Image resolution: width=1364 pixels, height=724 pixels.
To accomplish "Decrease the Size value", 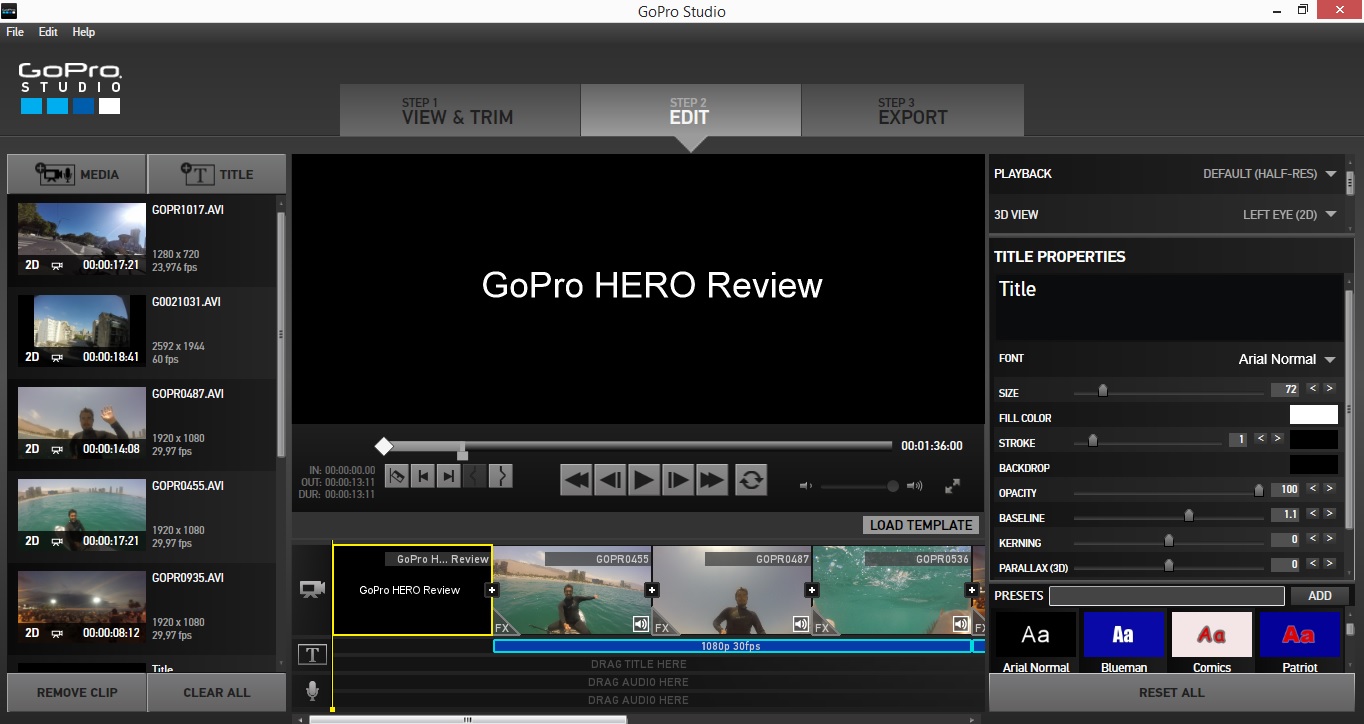I will 1313,388.
